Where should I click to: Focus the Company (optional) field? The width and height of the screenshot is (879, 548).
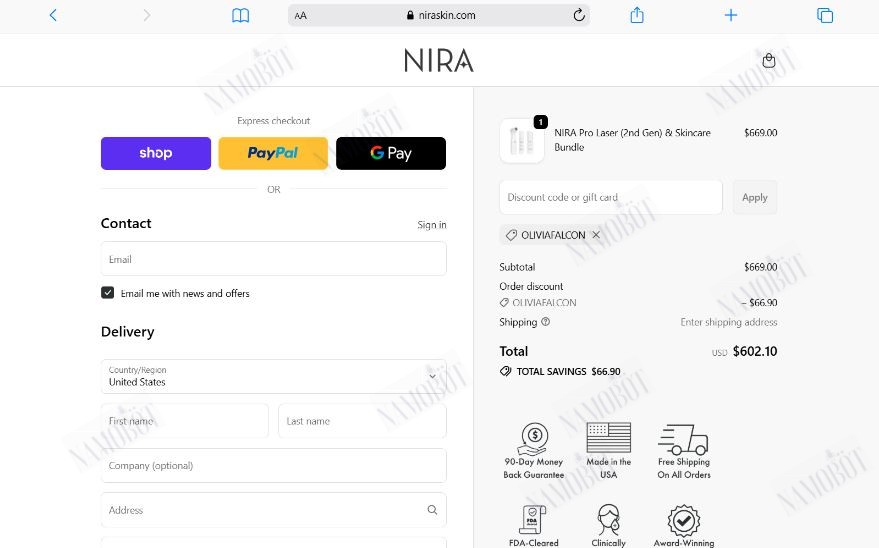[274, 465]
